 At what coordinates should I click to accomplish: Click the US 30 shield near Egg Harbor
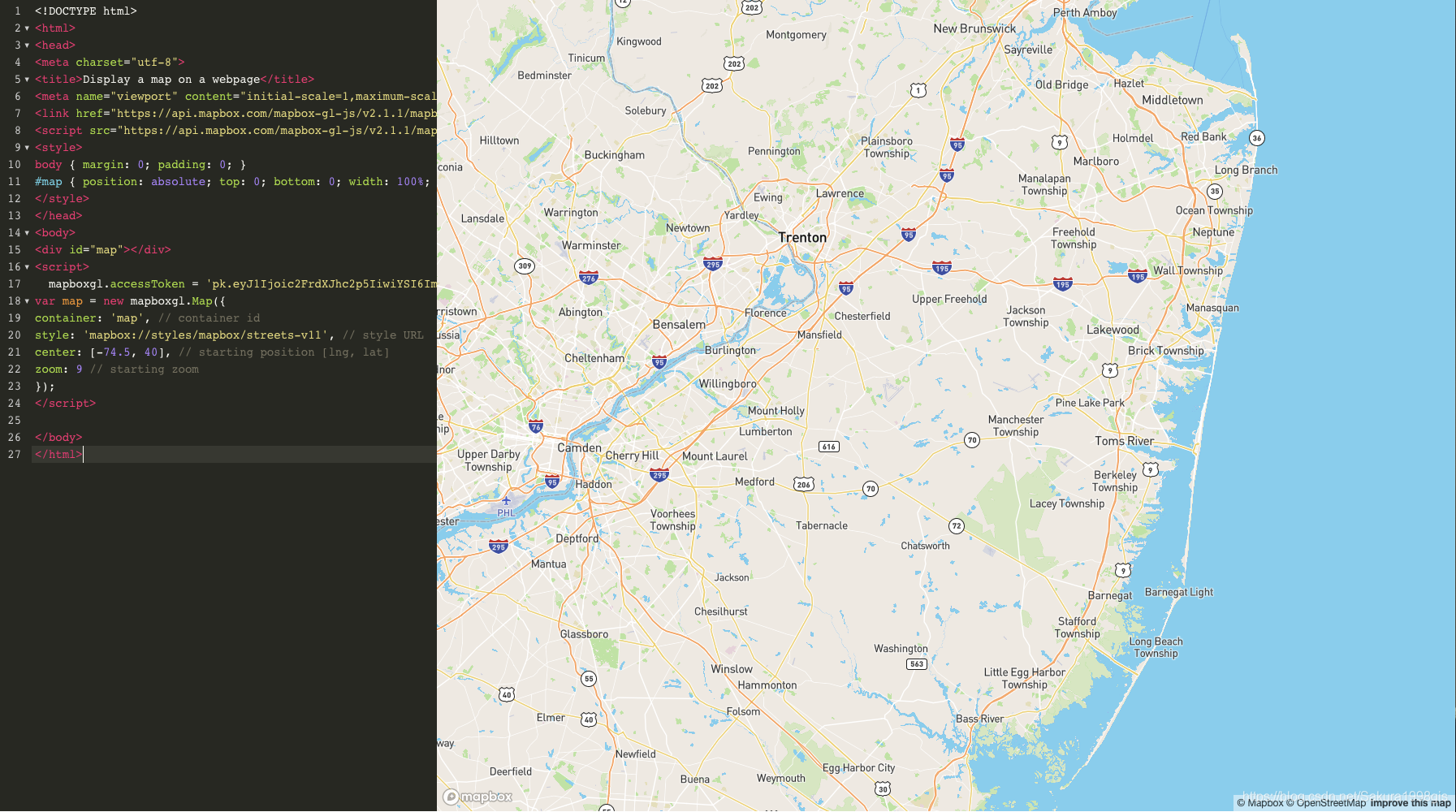pos(883,789)
